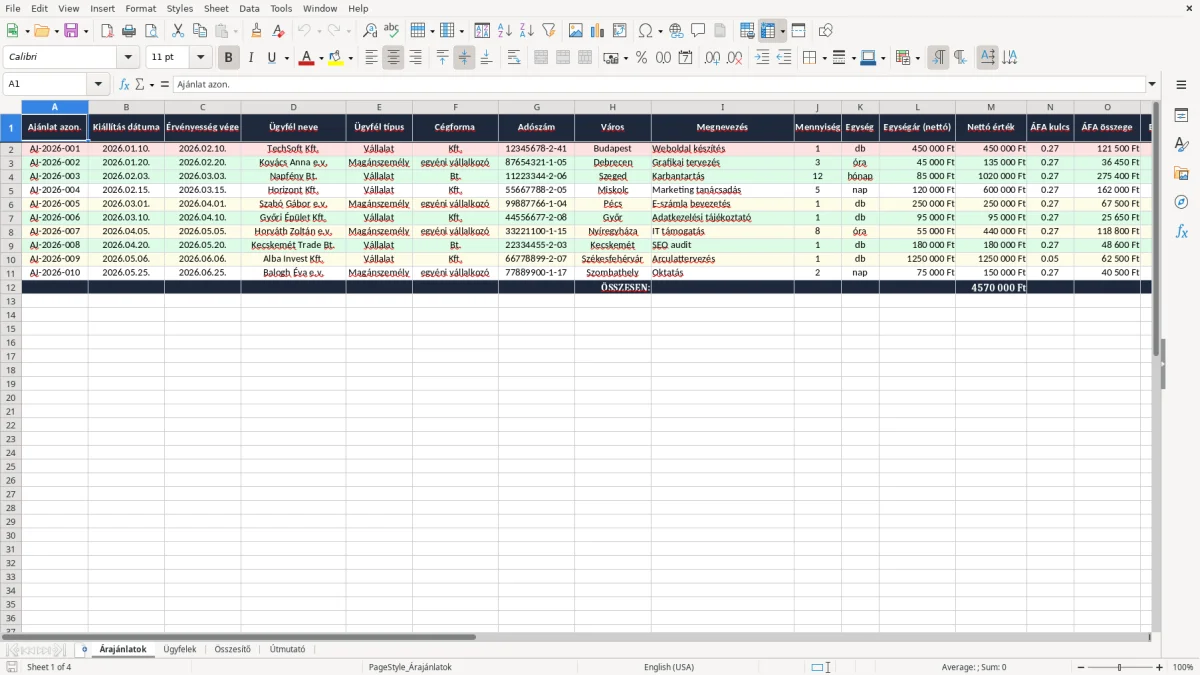
Task: Clear direct formatting icon
Action: click(279, 31)
